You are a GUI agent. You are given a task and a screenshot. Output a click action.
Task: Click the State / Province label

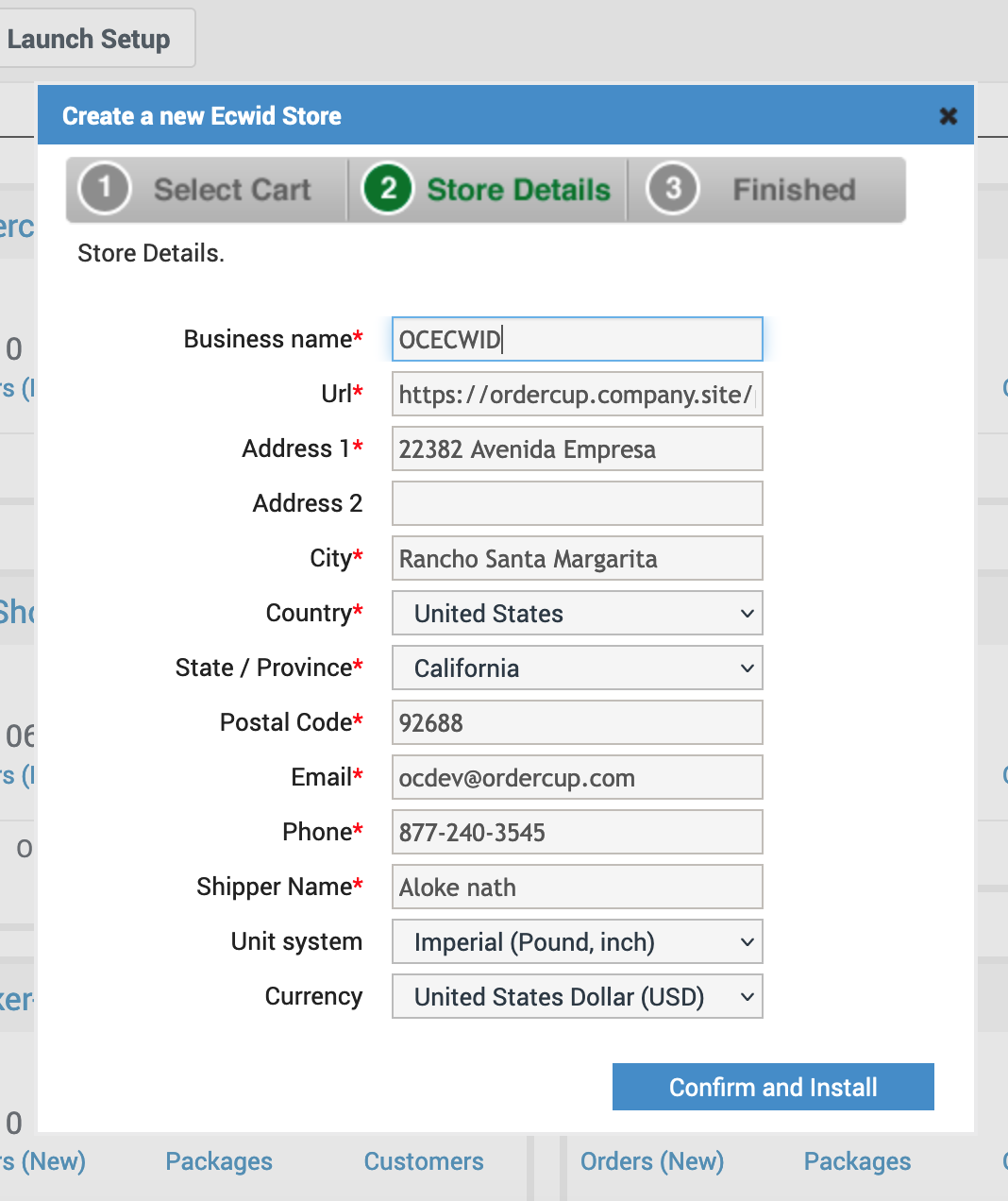point(269,668)
